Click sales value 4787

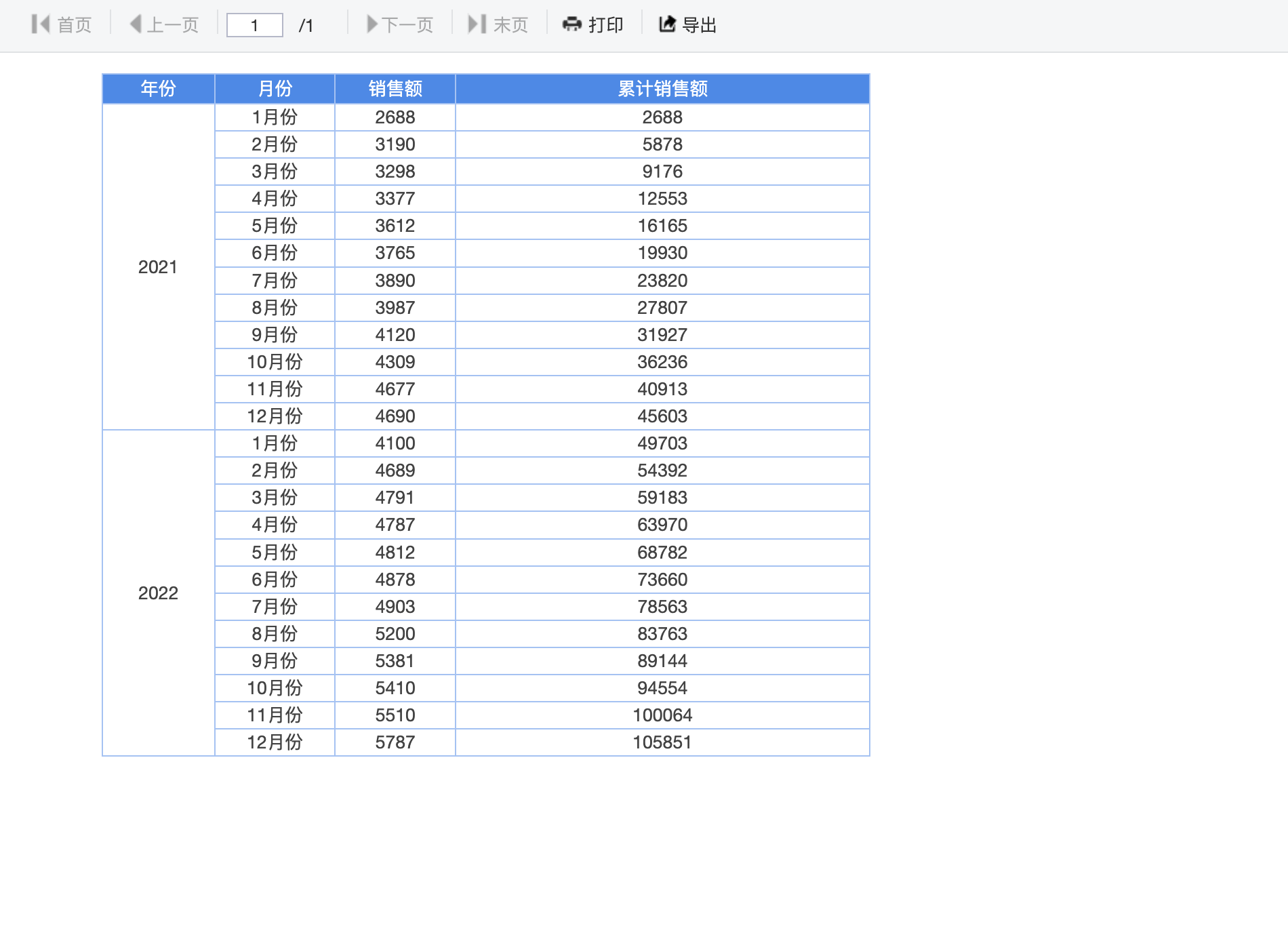click(395, 525)
